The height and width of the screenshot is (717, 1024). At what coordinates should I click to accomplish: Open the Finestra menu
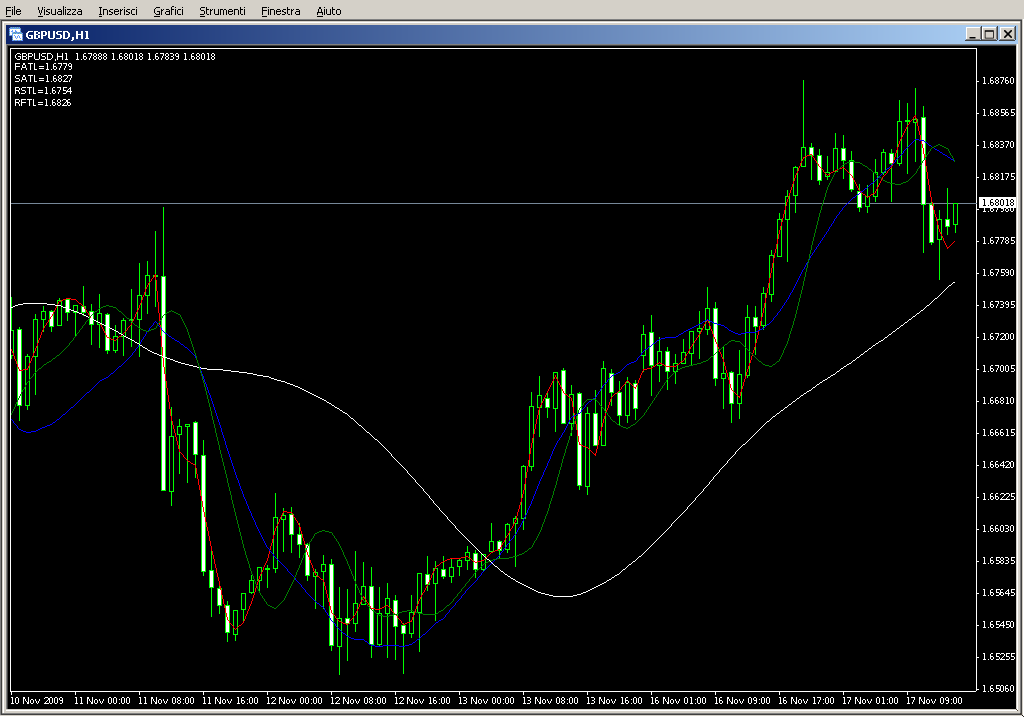(x=280, y=11)
